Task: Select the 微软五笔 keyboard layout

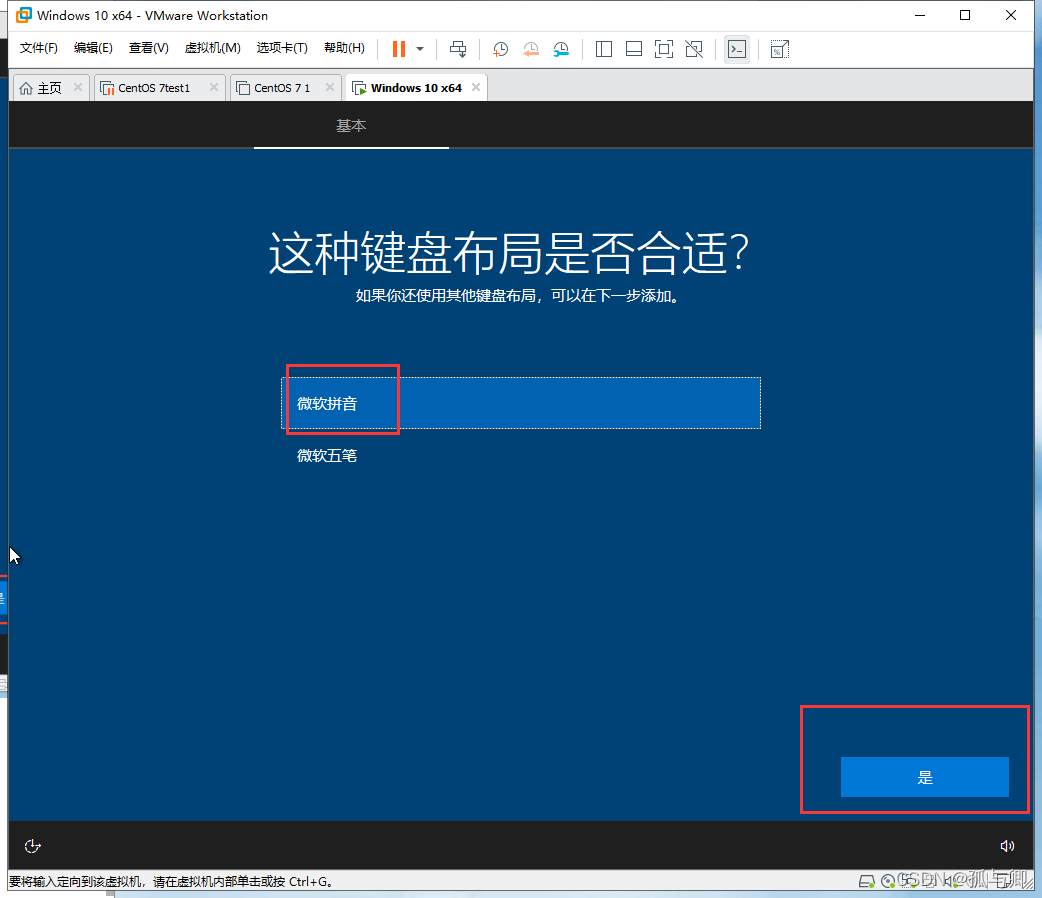Action: [x=521, y=455]
